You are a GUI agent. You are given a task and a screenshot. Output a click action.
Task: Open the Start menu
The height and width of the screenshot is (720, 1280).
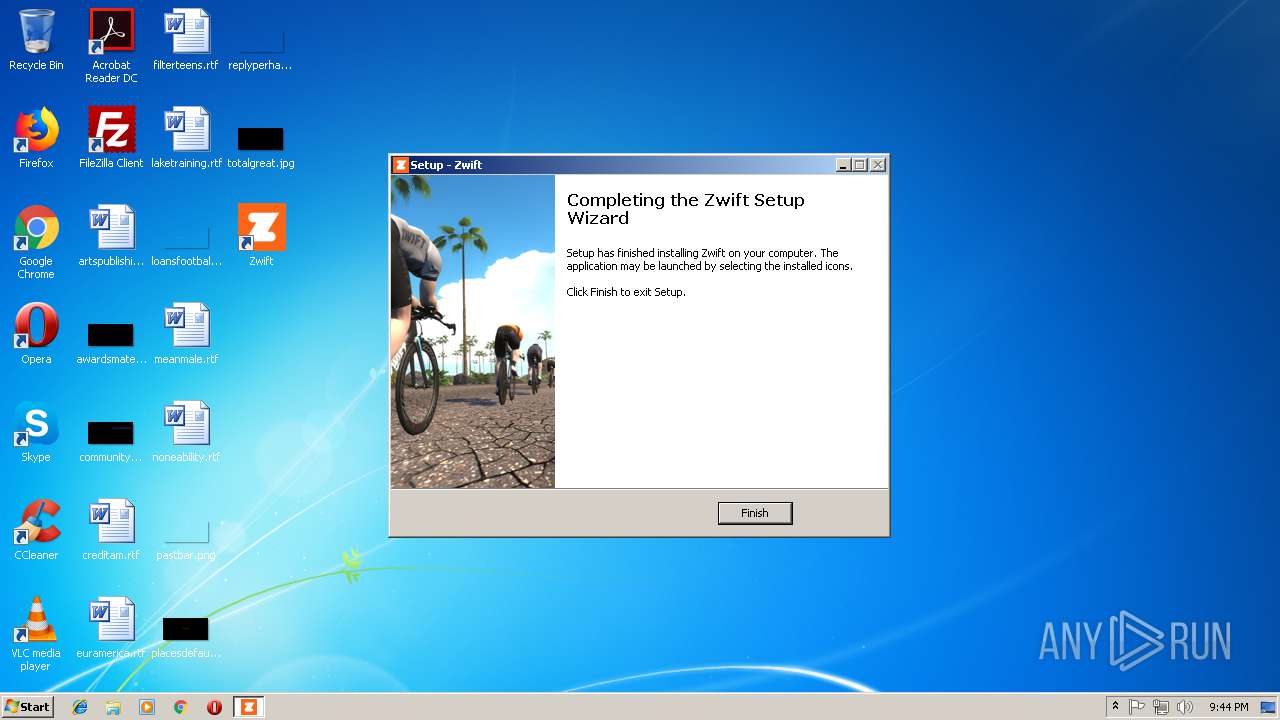point(27,706)
